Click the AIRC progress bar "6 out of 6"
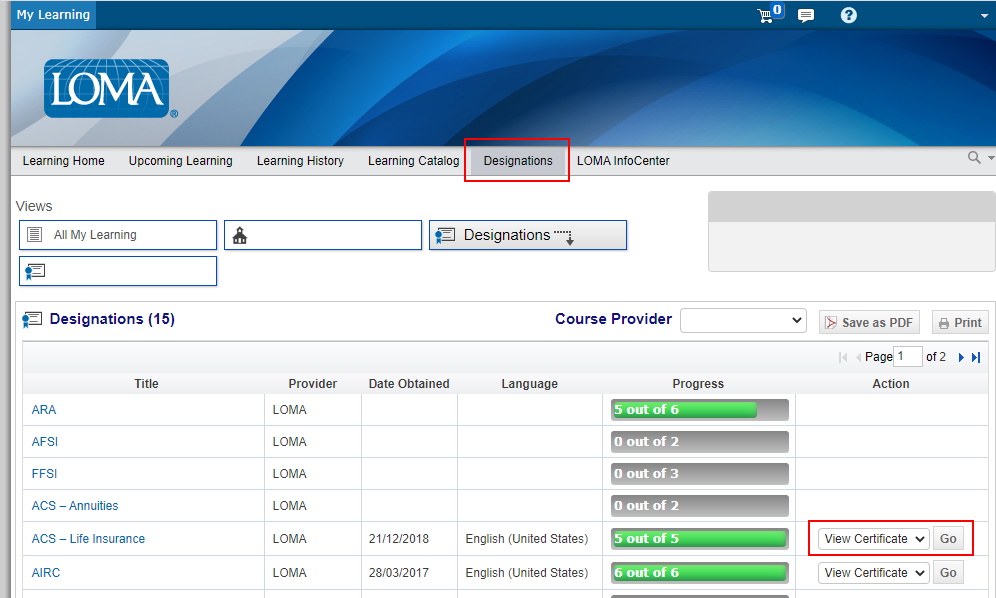The height and width of the screenshot is (598, 996). 699,573
